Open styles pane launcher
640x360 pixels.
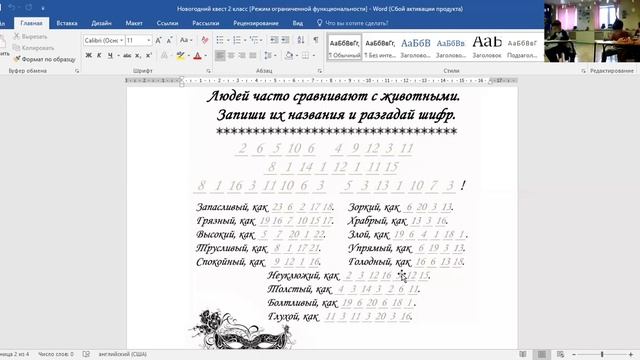(x=583, y=71)
